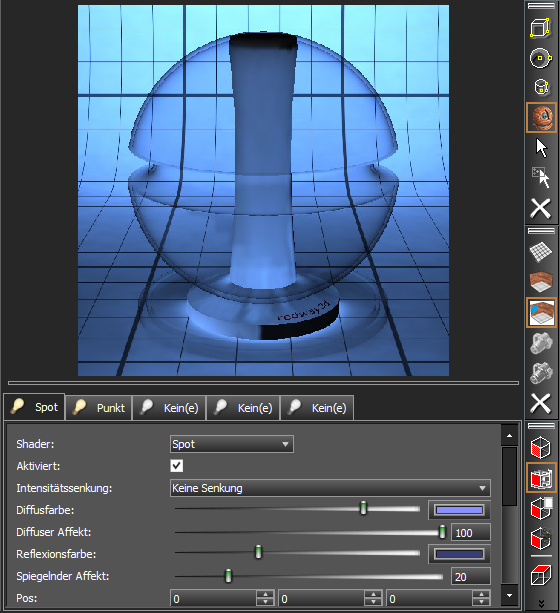Activate the arrow pointer selection tool
This screenshot has width=560, height=613.
(541, 148)
